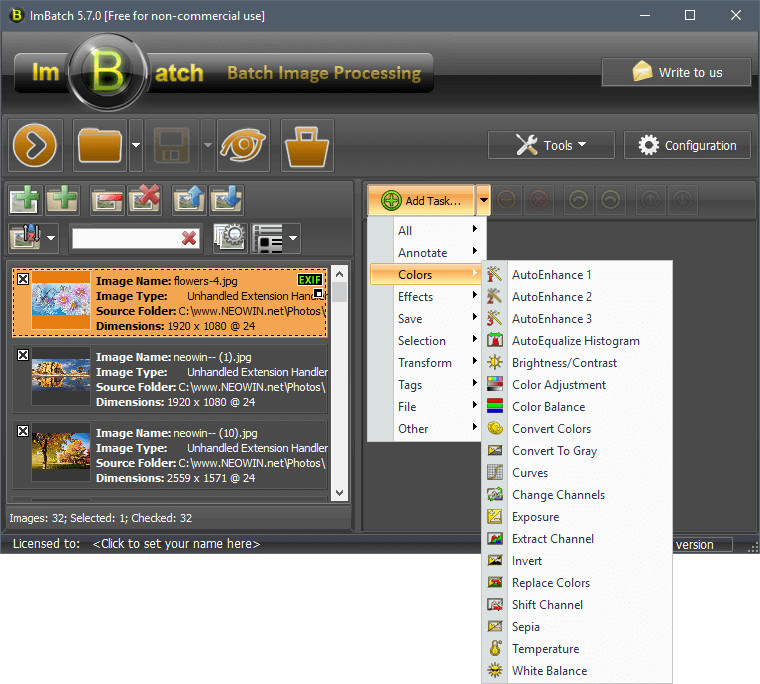
Task: Click the Add Task button
Action: point(421,200)
